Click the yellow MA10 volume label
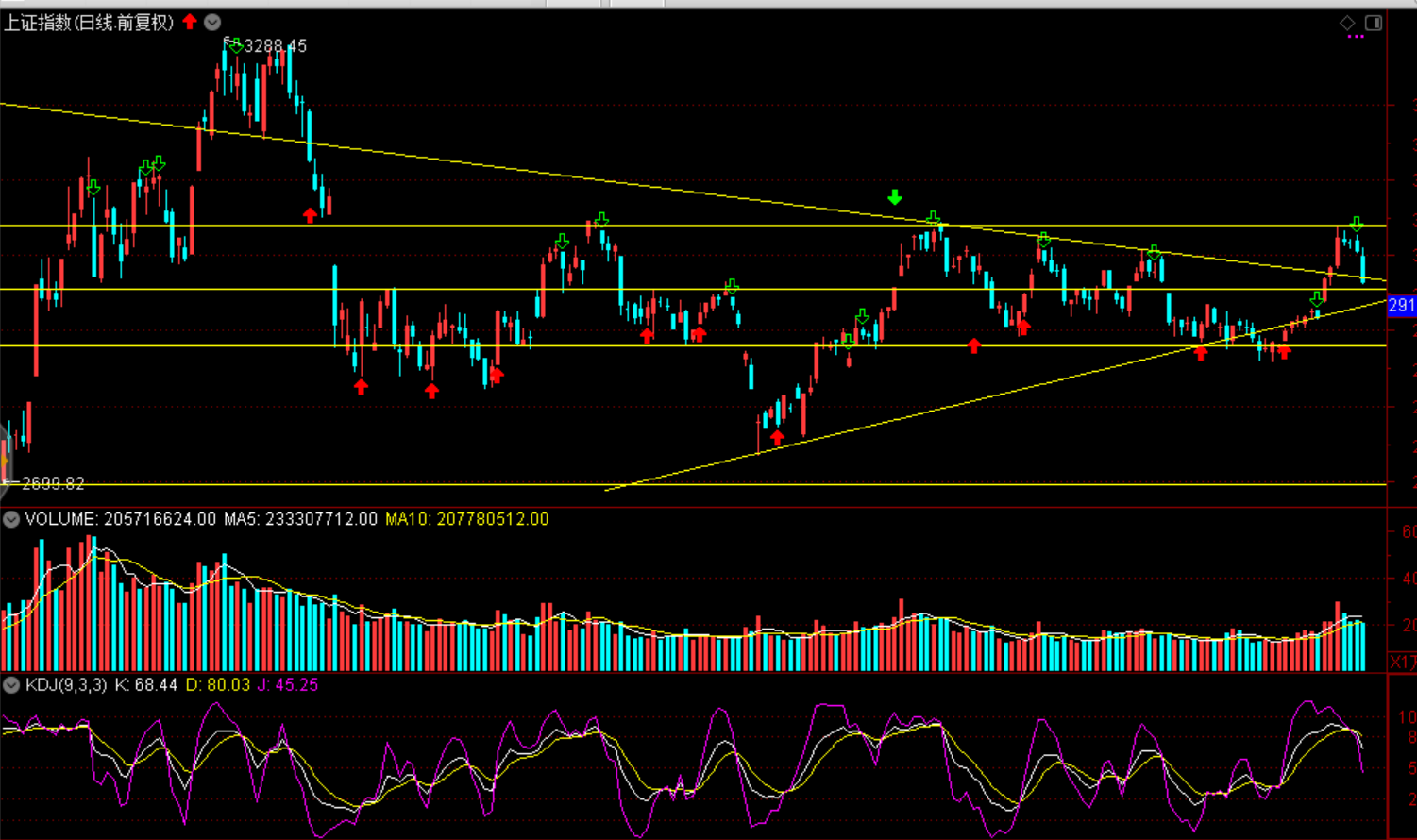 point(466,519)
